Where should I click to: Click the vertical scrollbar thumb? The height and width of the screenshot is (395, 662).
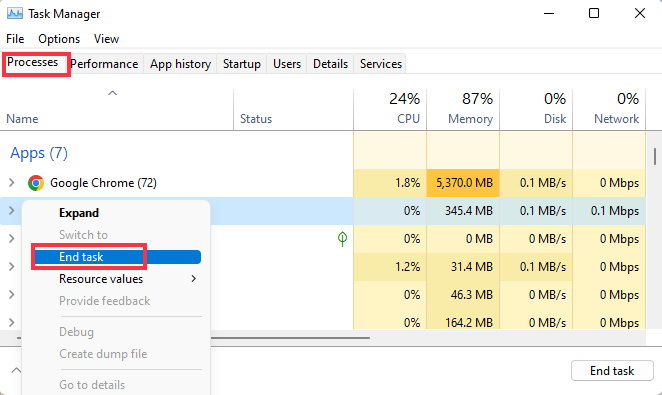[654, 156]
